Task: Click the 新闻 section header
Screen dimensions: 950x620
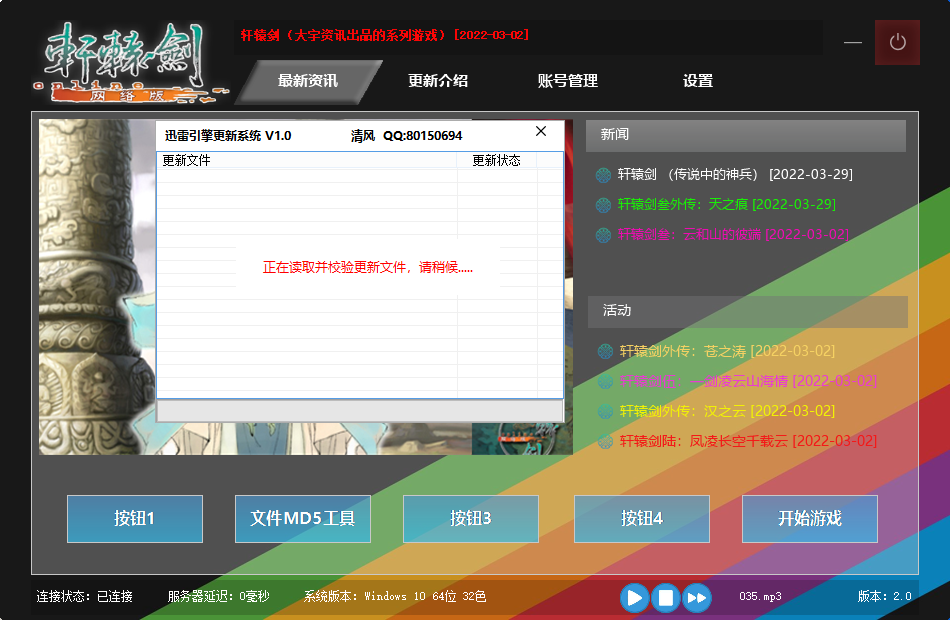Action: (746, 135)
